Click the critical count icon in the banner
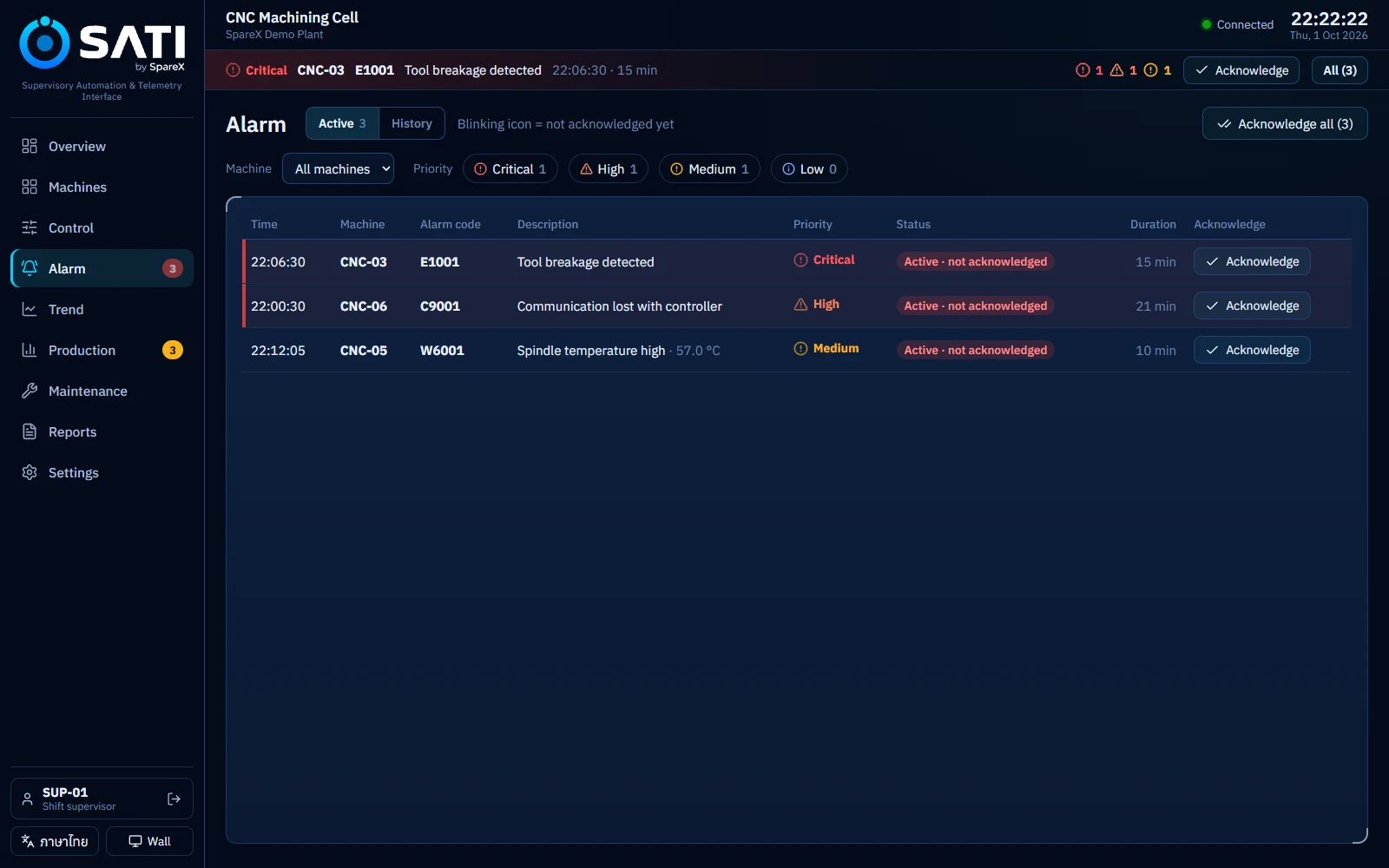 (1083, 70)
